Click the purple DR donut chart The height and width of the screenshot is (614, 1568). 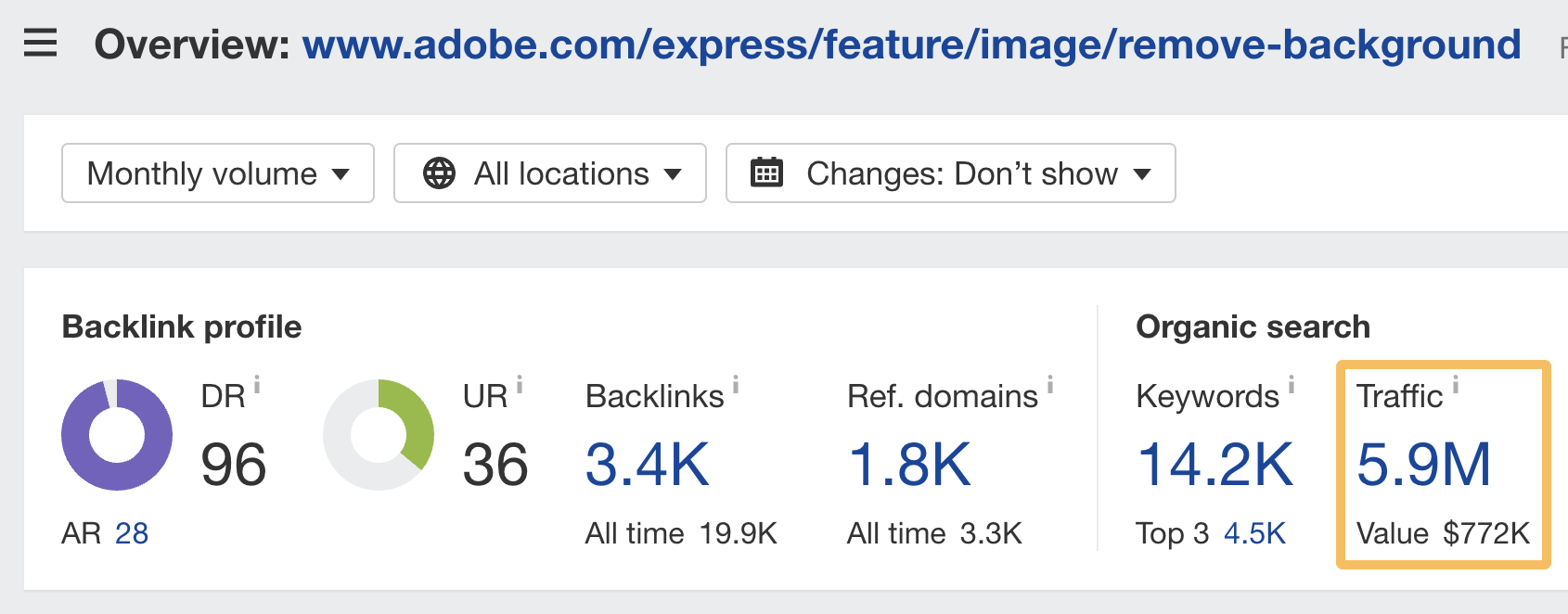click(x=116, y=434)
